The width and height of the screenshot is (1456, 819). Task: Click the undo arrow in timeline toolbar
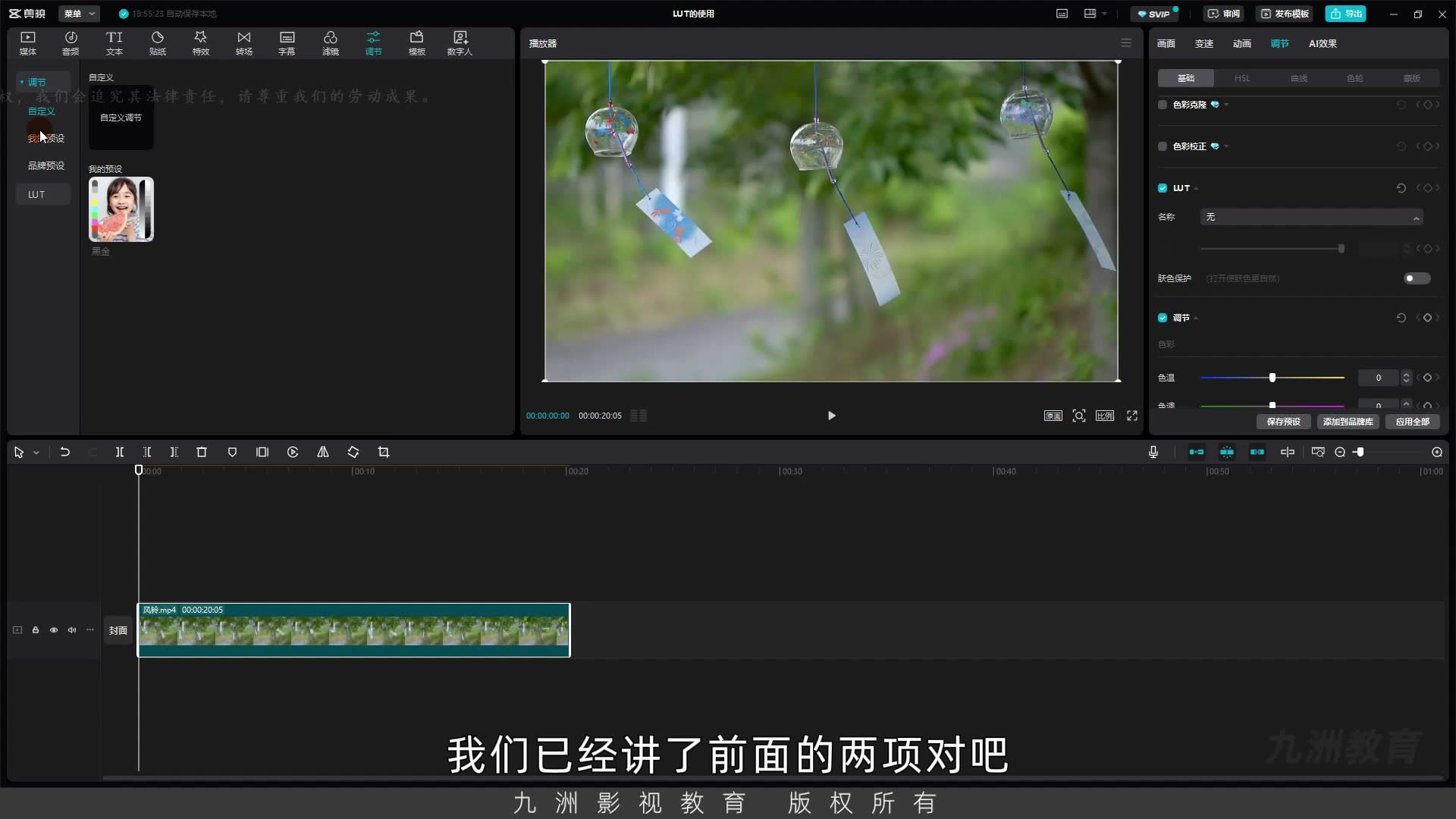65,452
